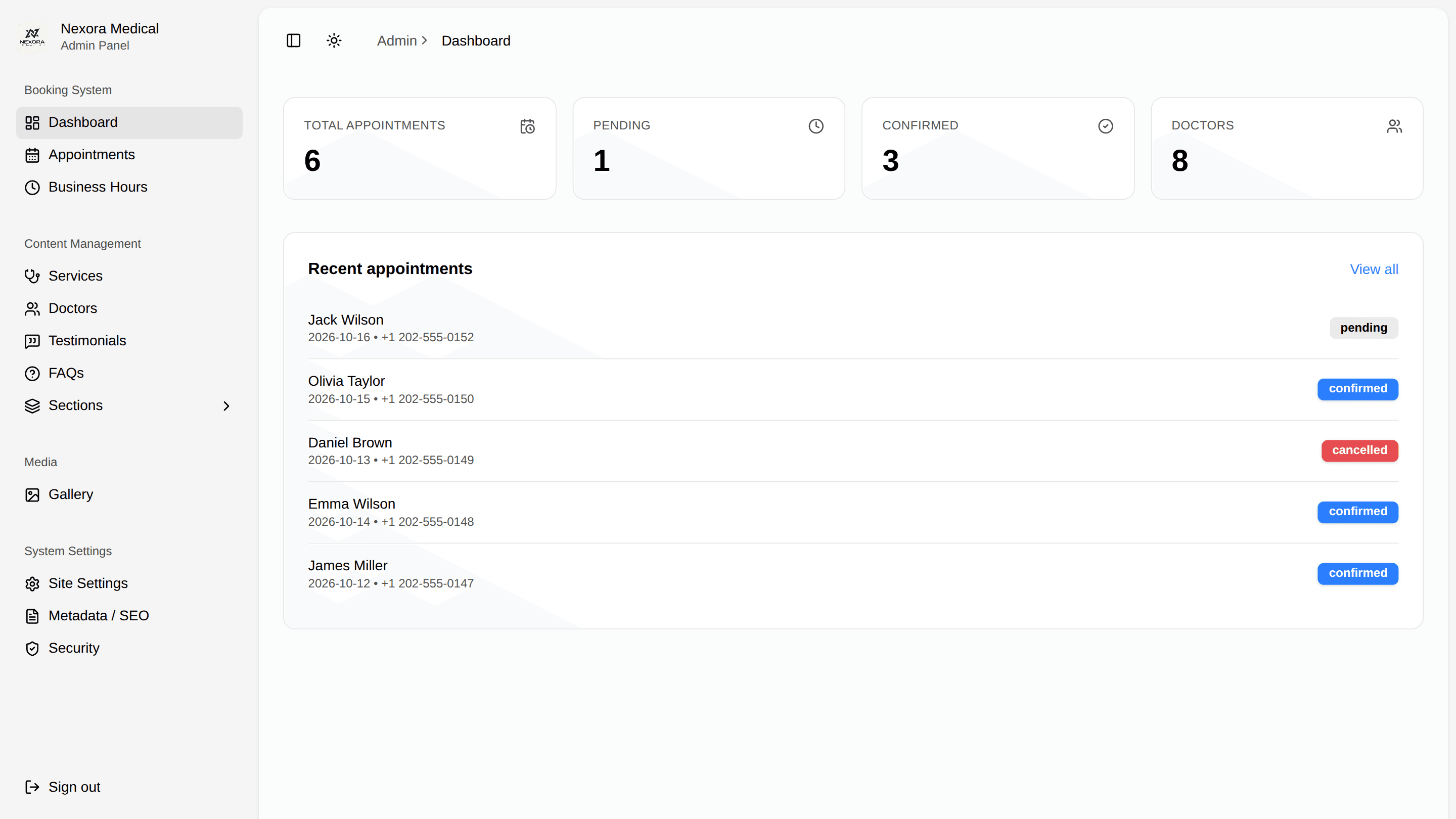Click the cancelled badge for Daniel Brown
Screen dimensions: 1456x819
click(1359, 450)
